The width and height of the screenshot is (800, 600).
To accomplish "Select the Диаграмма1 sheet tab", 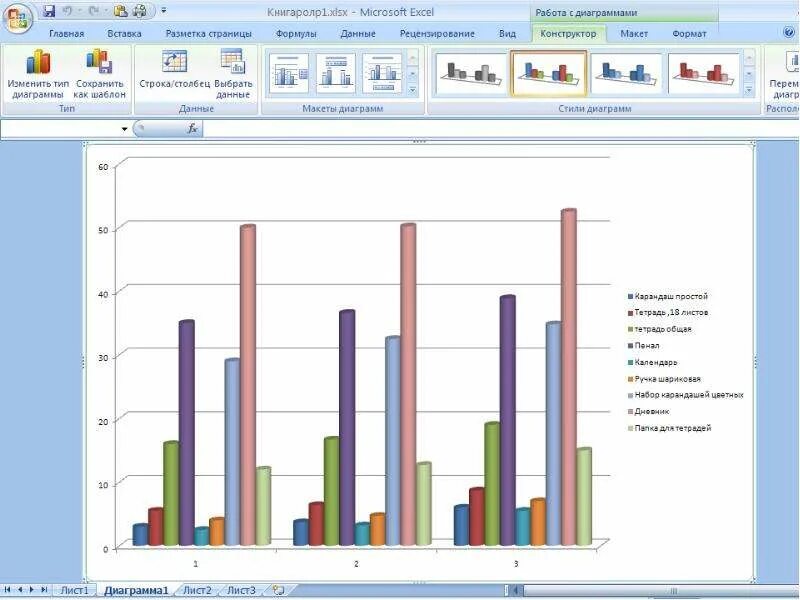I will pyautogui.click(x=136, y=590).
